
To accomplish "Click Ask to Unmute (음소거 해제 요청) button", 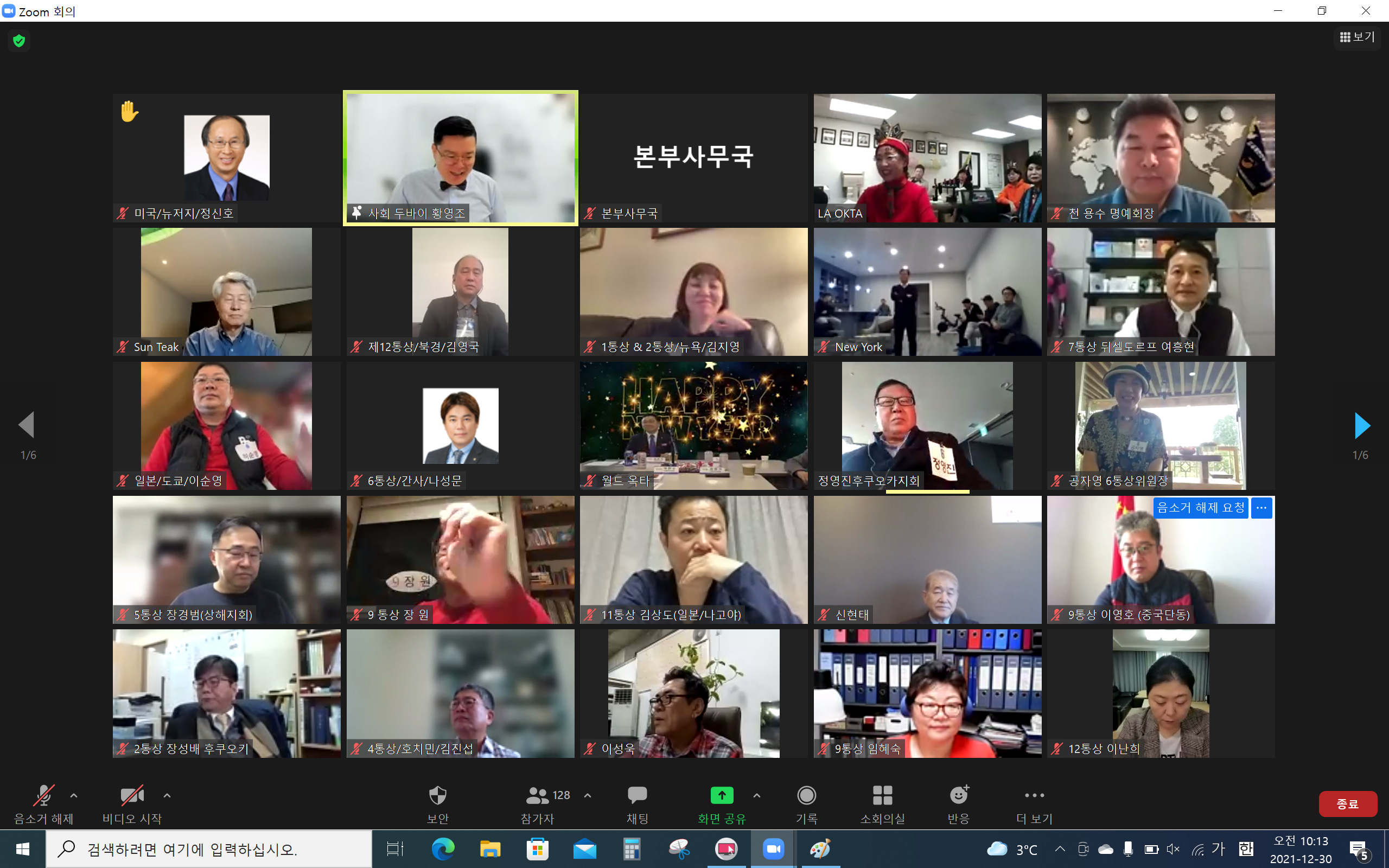I will click(1200, 507).
